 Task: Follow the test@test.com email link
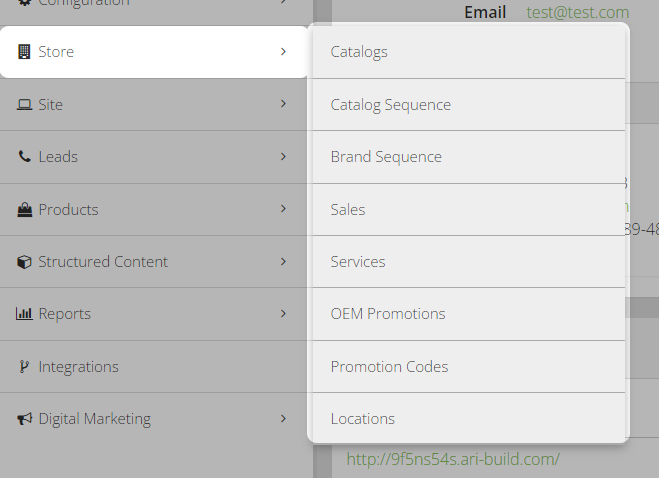click(x=577, y=13)
